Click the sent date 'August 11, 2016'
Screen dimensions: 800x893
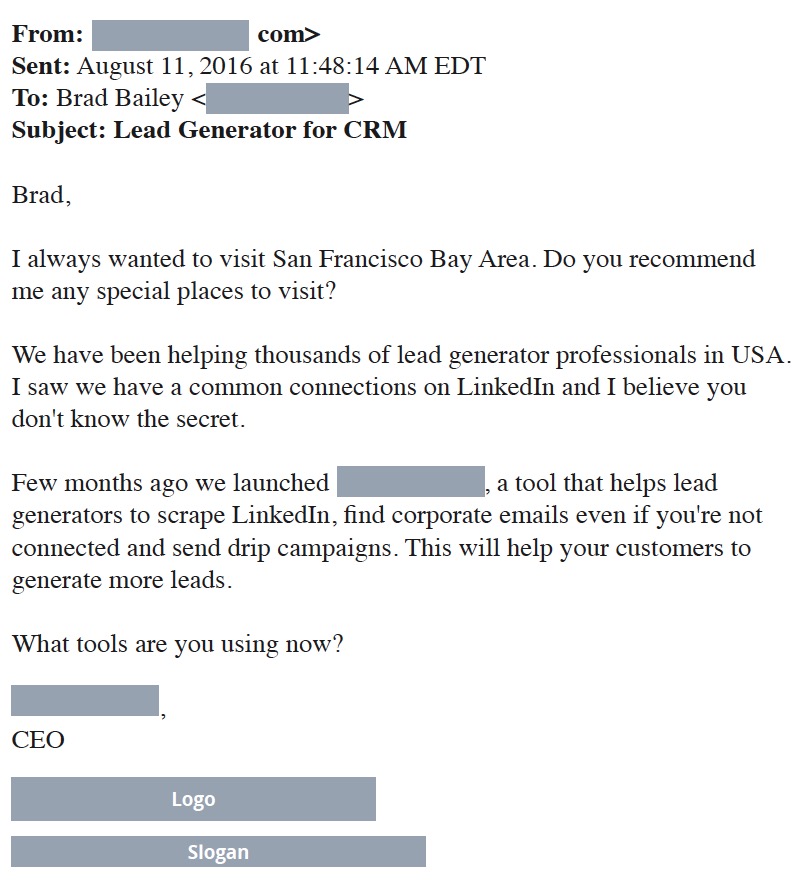click(165, 66)
